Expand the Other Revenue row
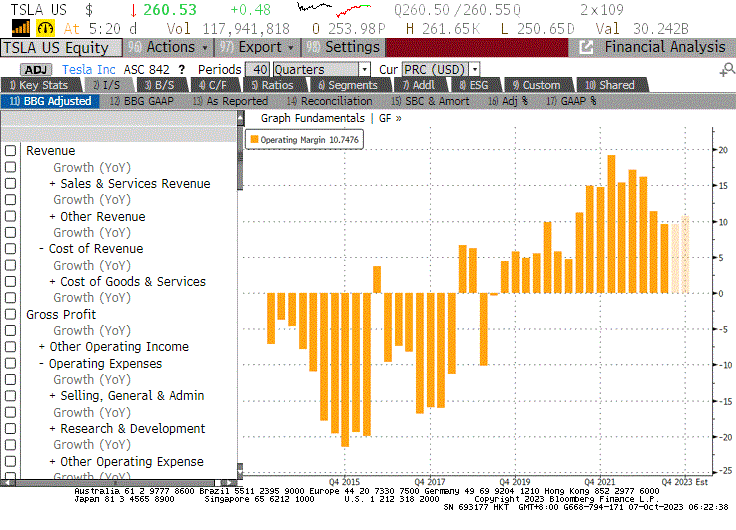 (53, 217)
